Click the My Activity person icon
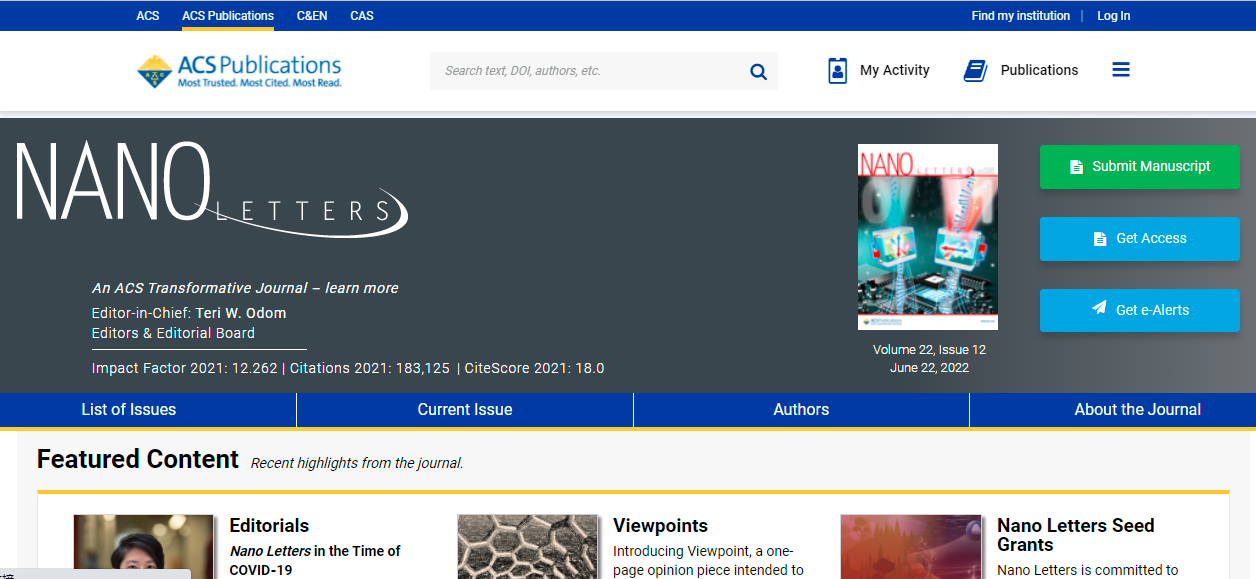 (838, 70)
